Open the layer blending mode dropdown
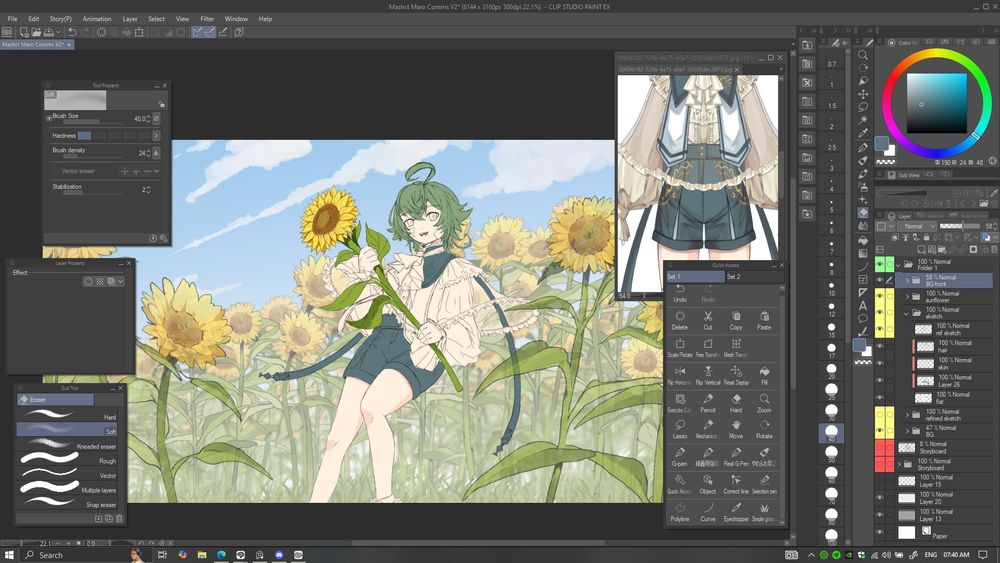Screen dimensions: 1000x563 [916, 227]
